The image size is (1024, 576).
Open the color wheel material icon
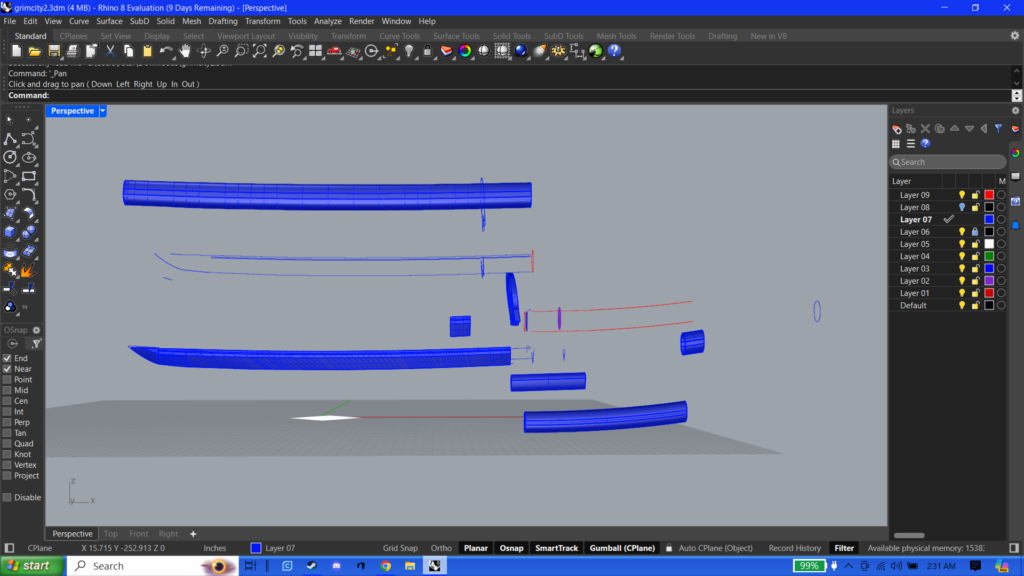pos(465,51)
